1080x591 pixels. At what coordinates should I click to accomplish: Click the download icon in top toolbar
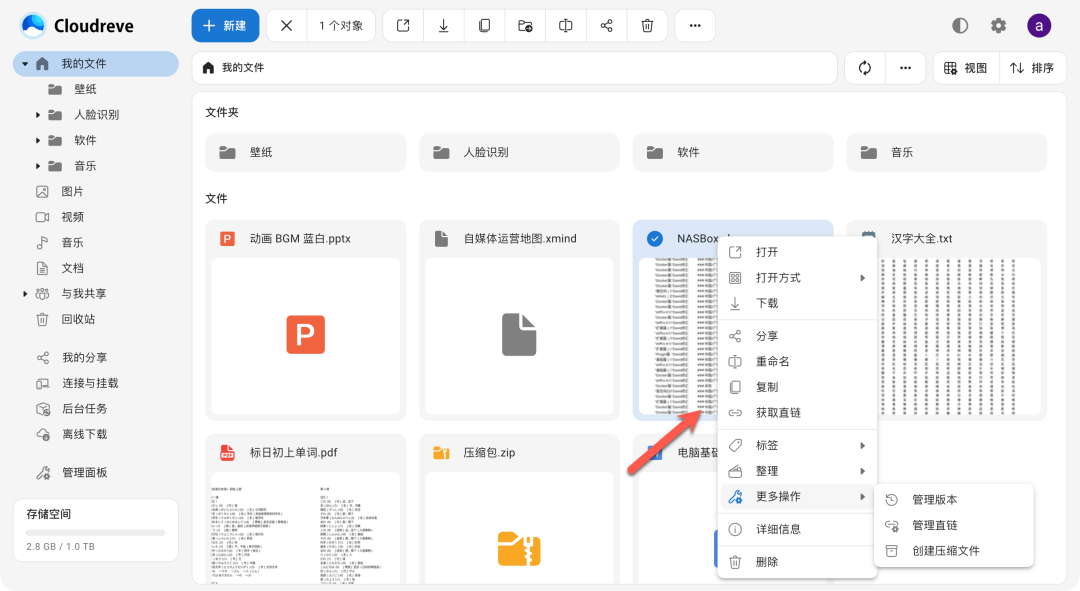[x=444, y=26]
